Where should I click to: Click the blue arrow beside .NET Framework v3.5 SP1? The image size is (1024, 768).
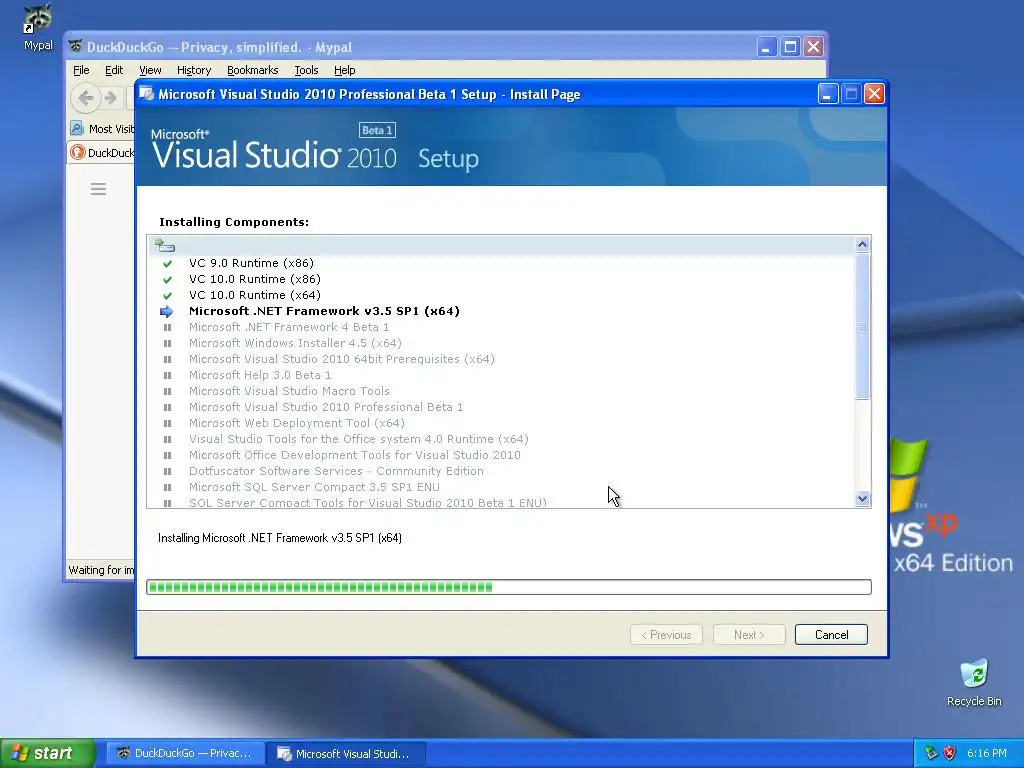point(167,312)
